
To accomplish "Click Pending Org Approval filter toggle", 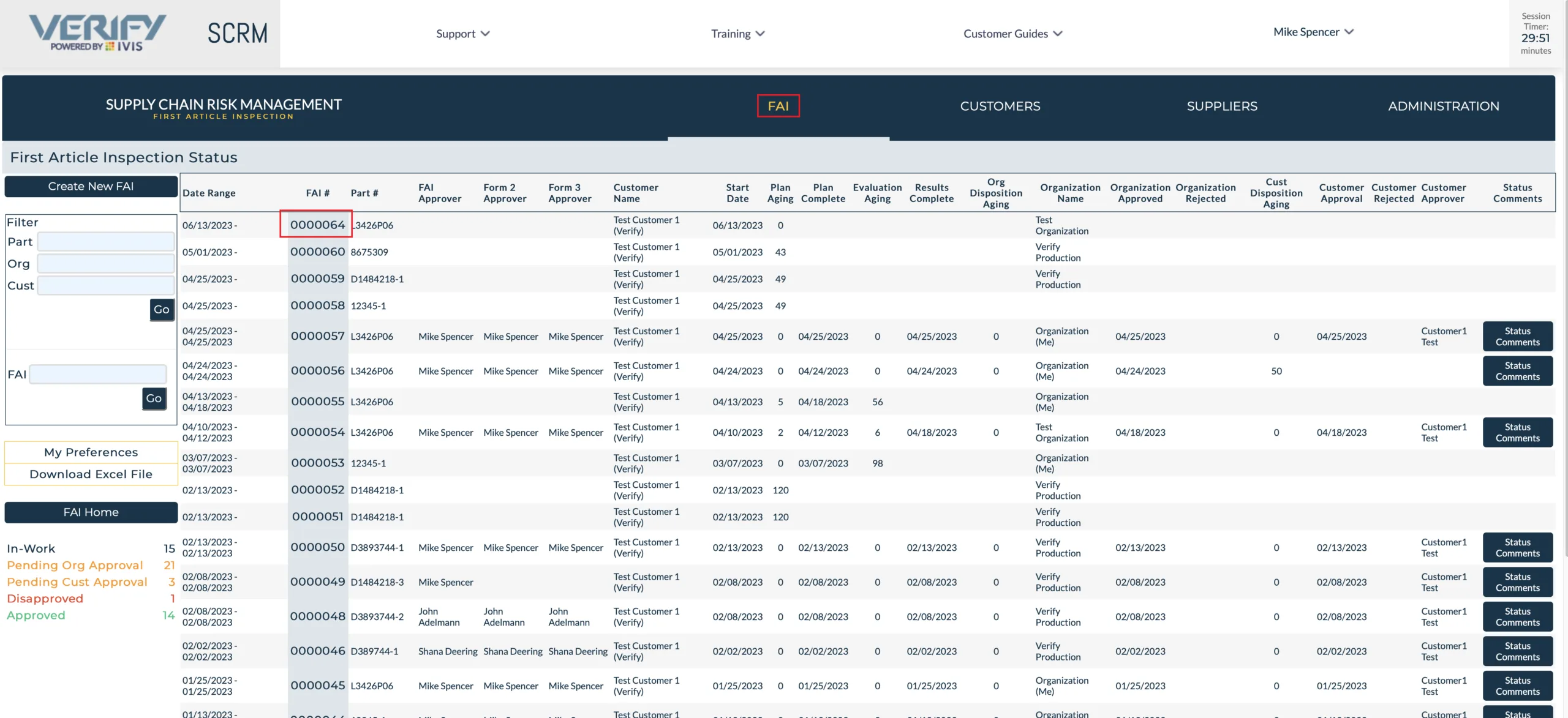I will pyautogui.click(x=75, y=565).
